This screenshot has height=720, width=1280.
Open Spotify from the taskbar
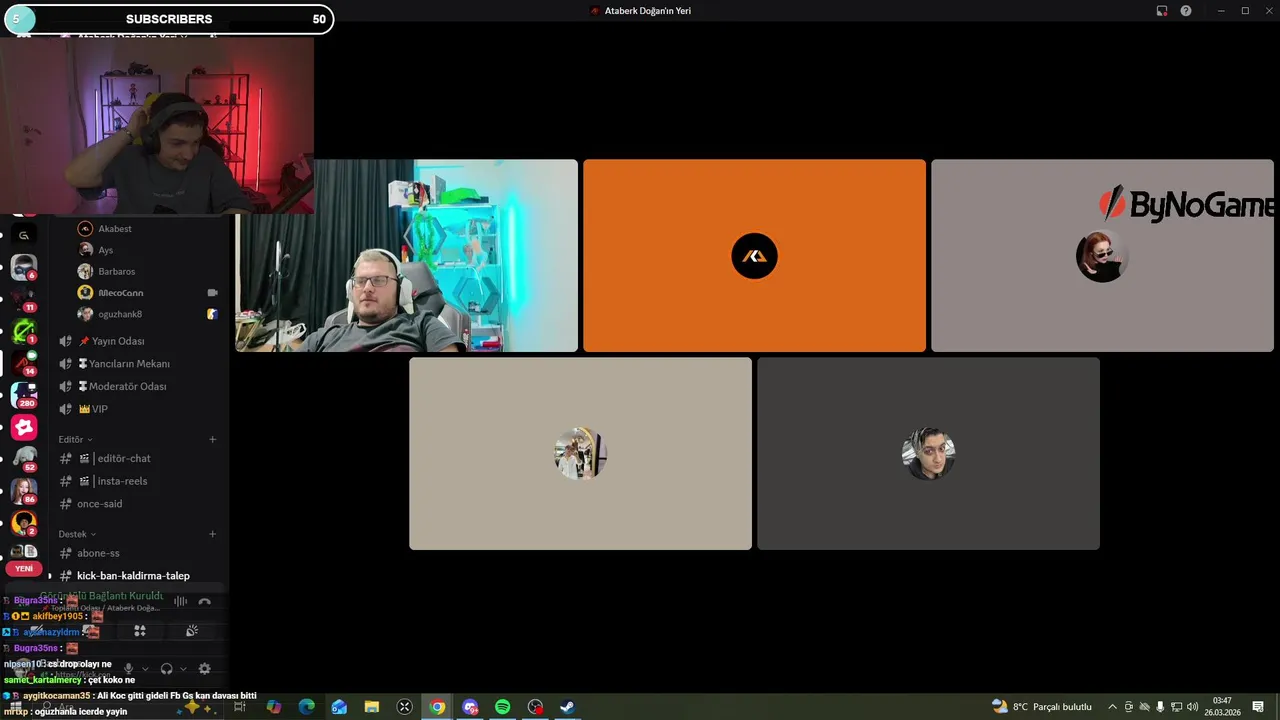503,707
